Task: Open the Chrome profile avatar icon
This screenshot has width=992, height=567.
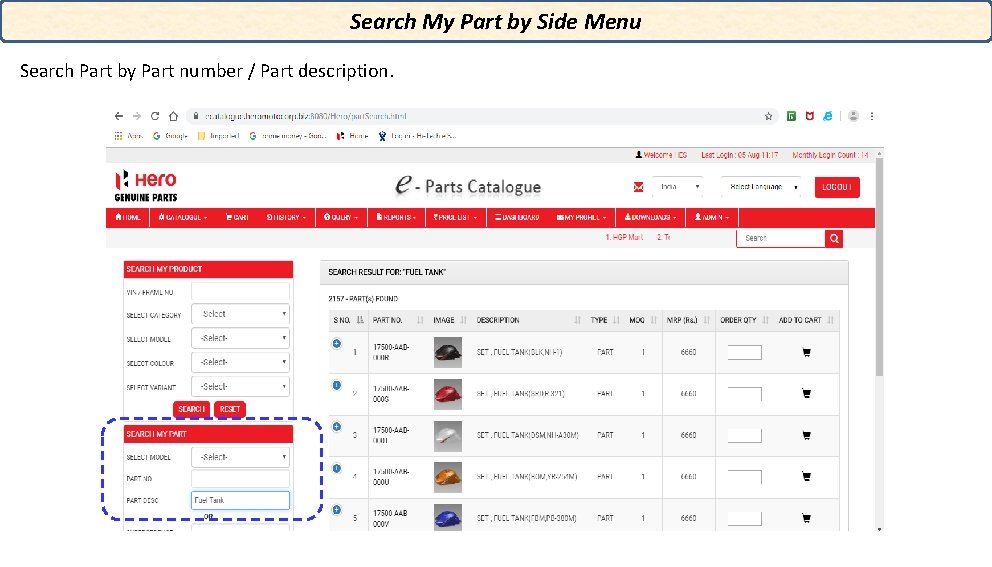Action: pos(853,116)
